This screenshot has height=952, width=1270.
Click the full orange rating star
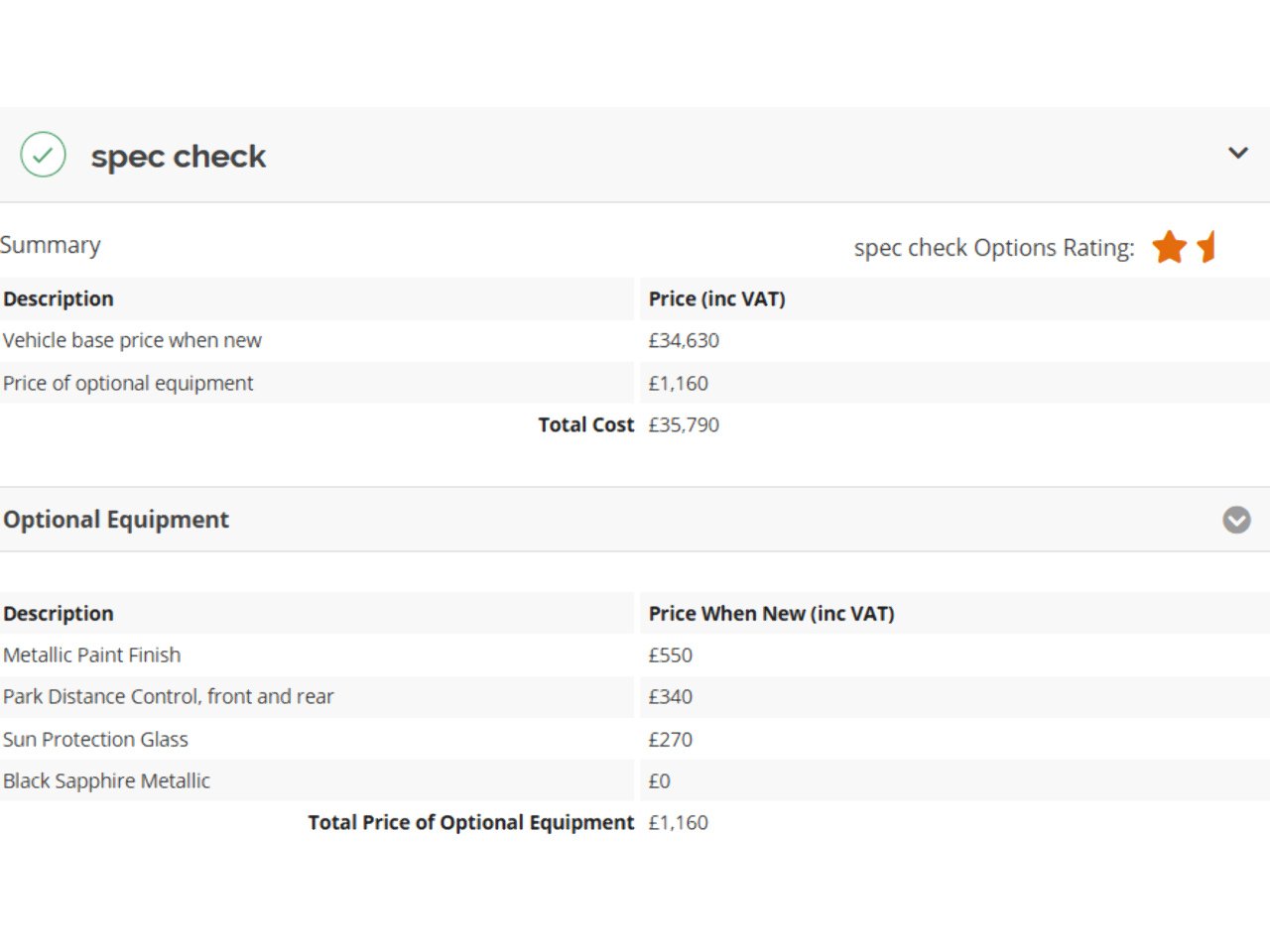(x=1170, y=247)
